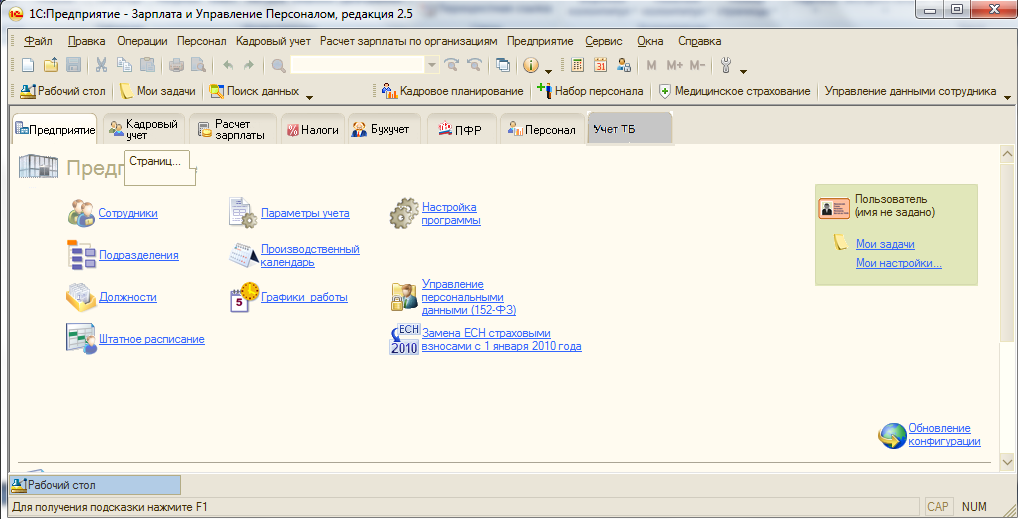1018x519 pixels.
Task: Expand overflow arrow after Управление данными сотрудника
Action: (x=1008, y=97)
